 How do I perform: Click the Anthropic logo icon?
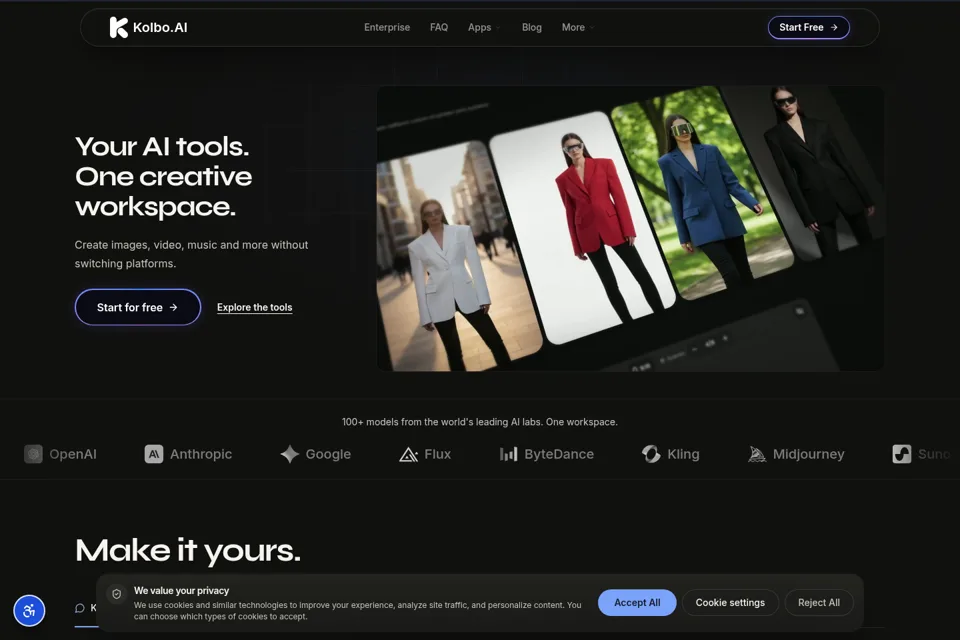pos(154,454)
